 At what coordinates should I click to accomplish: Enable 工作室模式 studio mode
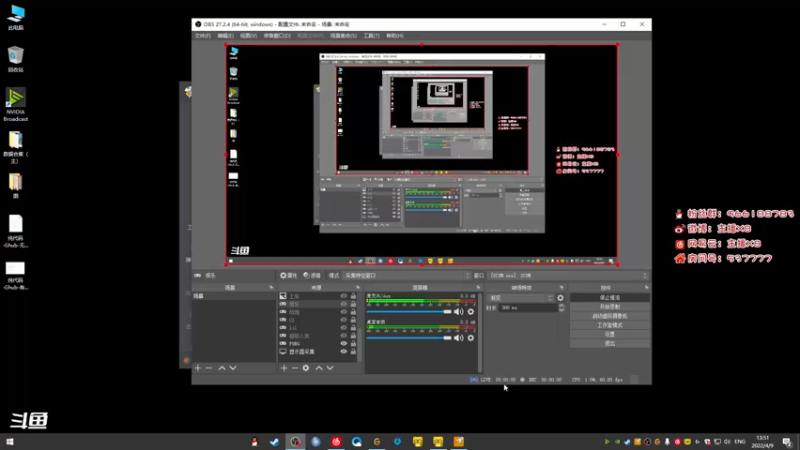point(610,325)
